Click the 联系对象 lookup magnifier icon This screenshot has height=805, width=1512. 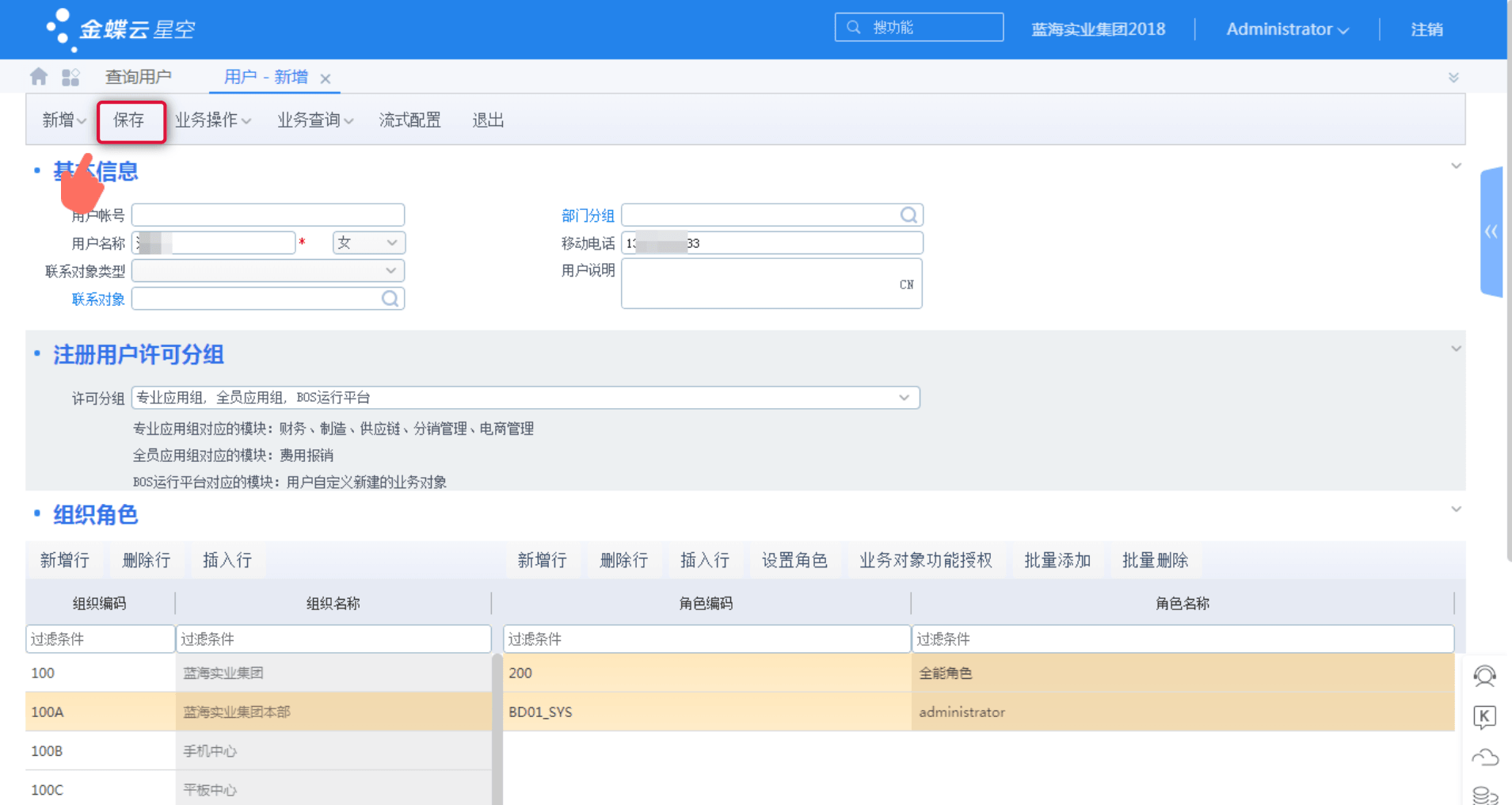390,299
